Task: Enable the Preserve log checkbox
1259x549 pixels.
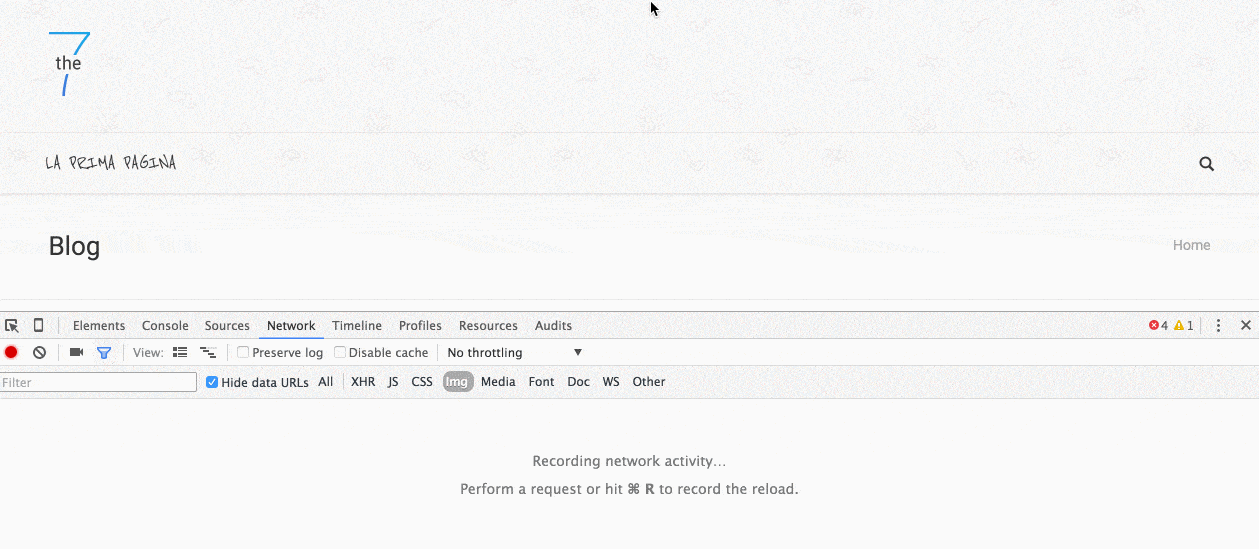Action: coord(243,353)
